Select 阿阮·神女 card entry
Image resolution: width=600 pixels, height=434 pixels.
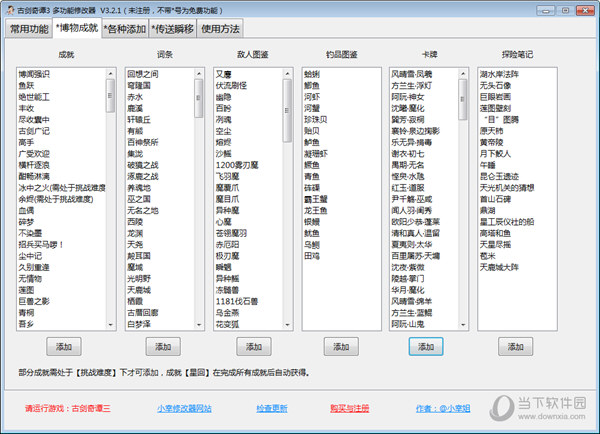pyautogui.click(x=408, y=97)
